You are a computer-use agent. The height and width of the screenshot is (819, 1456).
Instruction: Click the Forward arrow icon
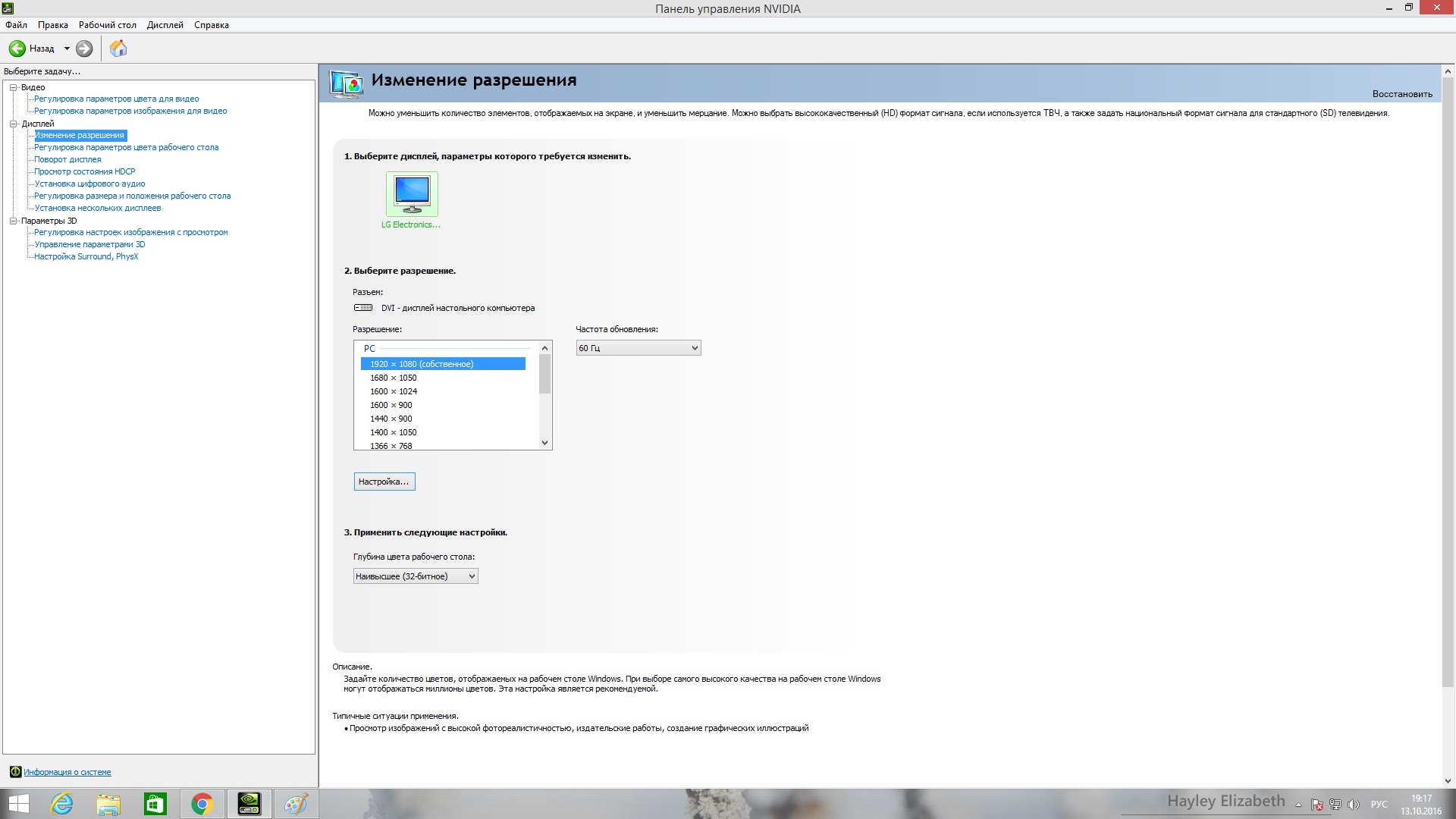tap(84, 49)
